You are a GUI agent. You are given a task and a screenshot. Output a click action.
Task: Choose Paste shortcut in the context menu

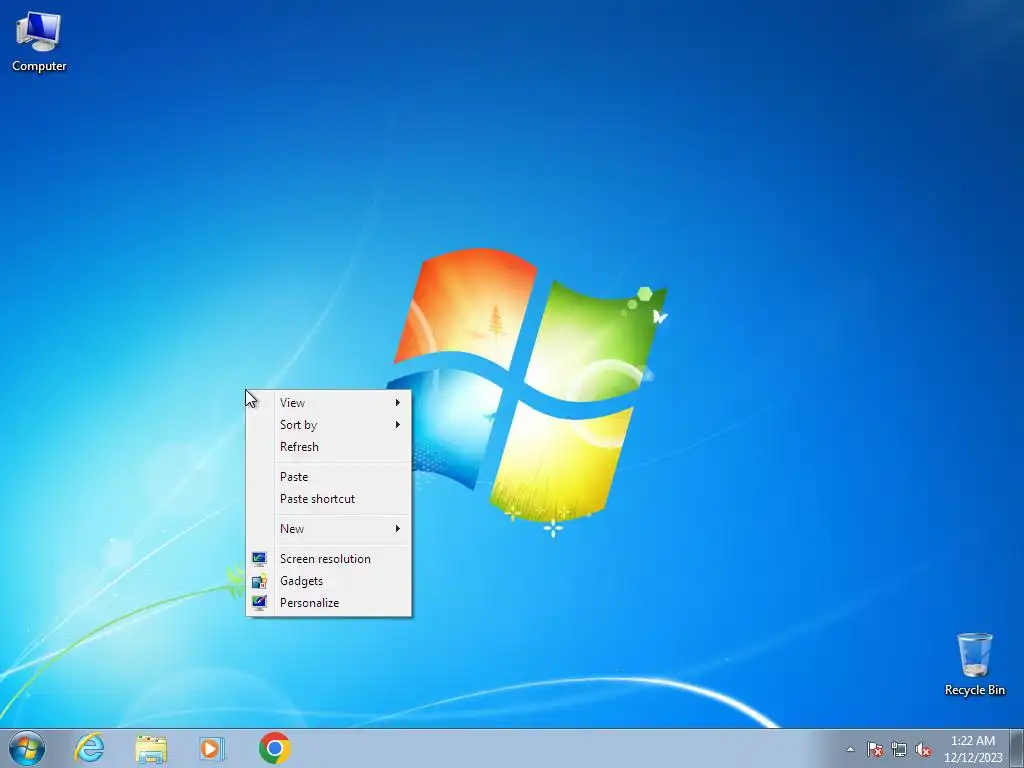click(x=328, y=499)
